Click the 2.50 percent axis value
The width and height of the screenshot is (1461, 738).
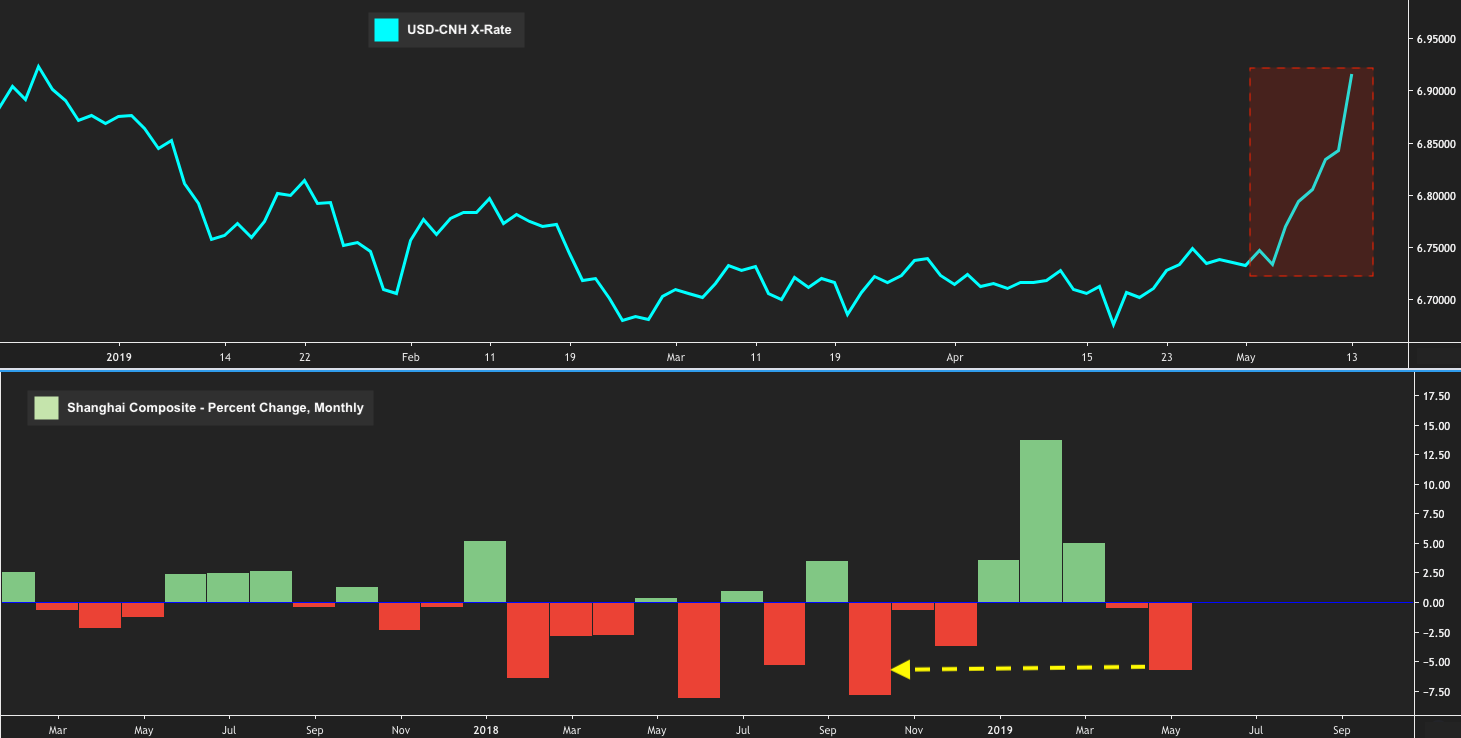point(1436,573)
